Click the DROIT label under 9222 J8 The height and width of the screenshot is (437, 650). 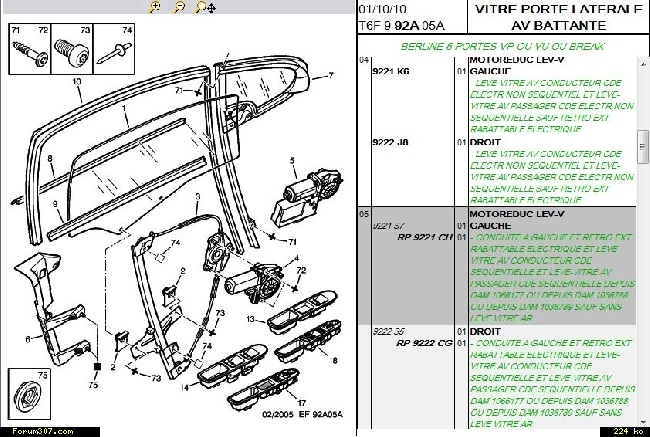[x=485, y=142]
